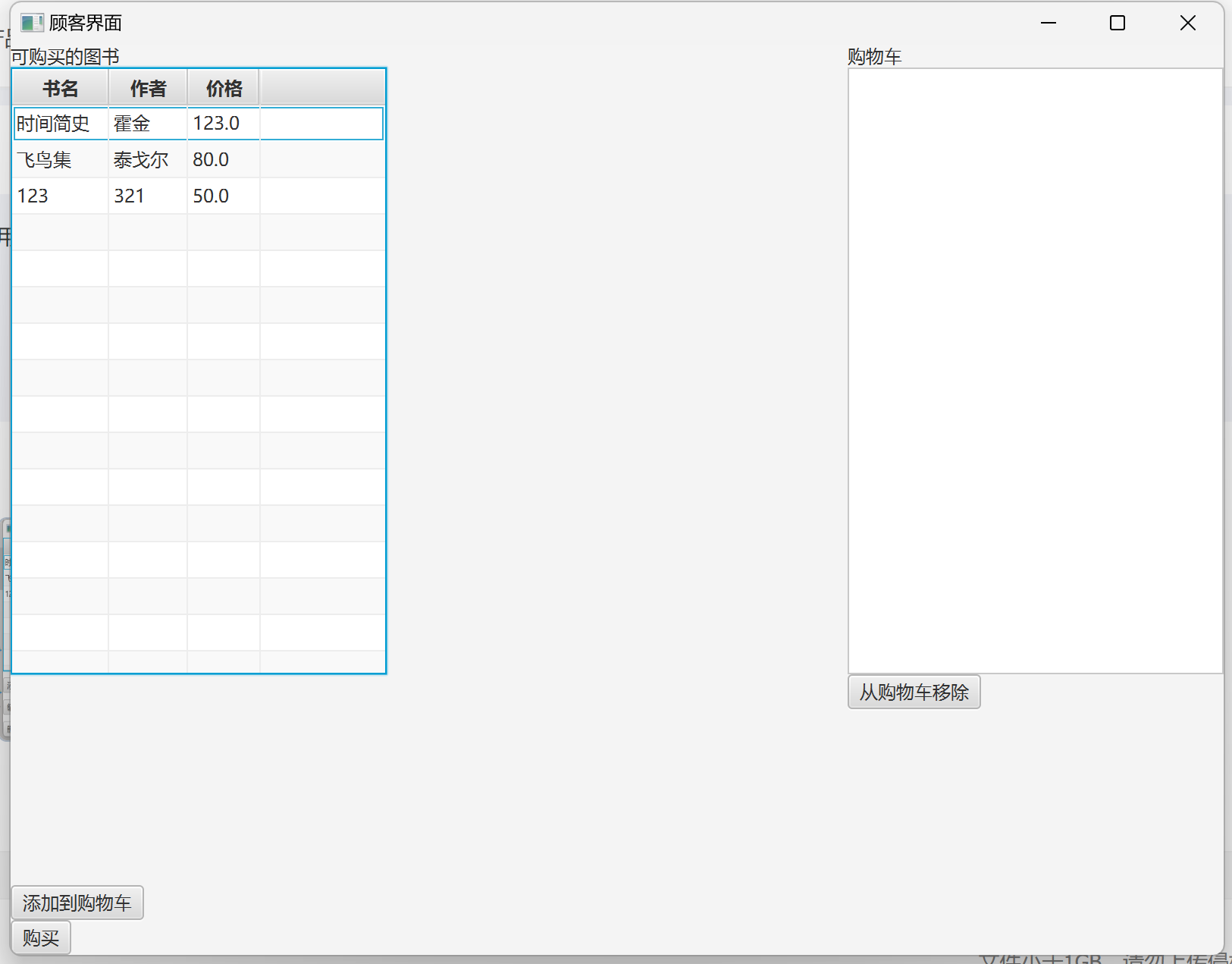
Task: Sort table by 书名 column header
Action: click(61, 89)
